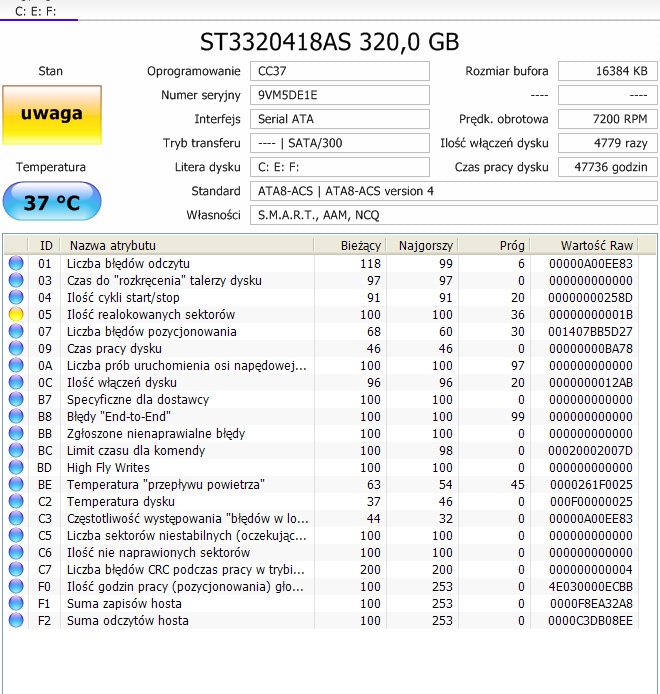The width and height of the screenshot is (660, 694).
Task: Sort by 'Wartość Raw' column header
Action: coord(584,245)
